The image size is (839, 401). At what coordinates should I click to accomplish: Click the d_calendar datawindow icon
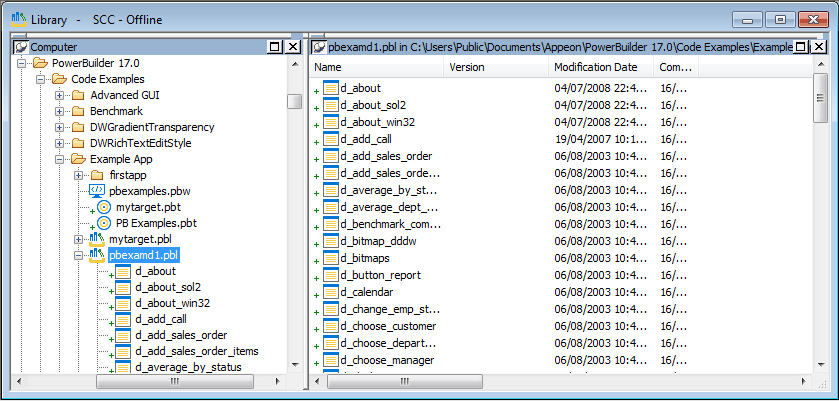coord(331,292)
